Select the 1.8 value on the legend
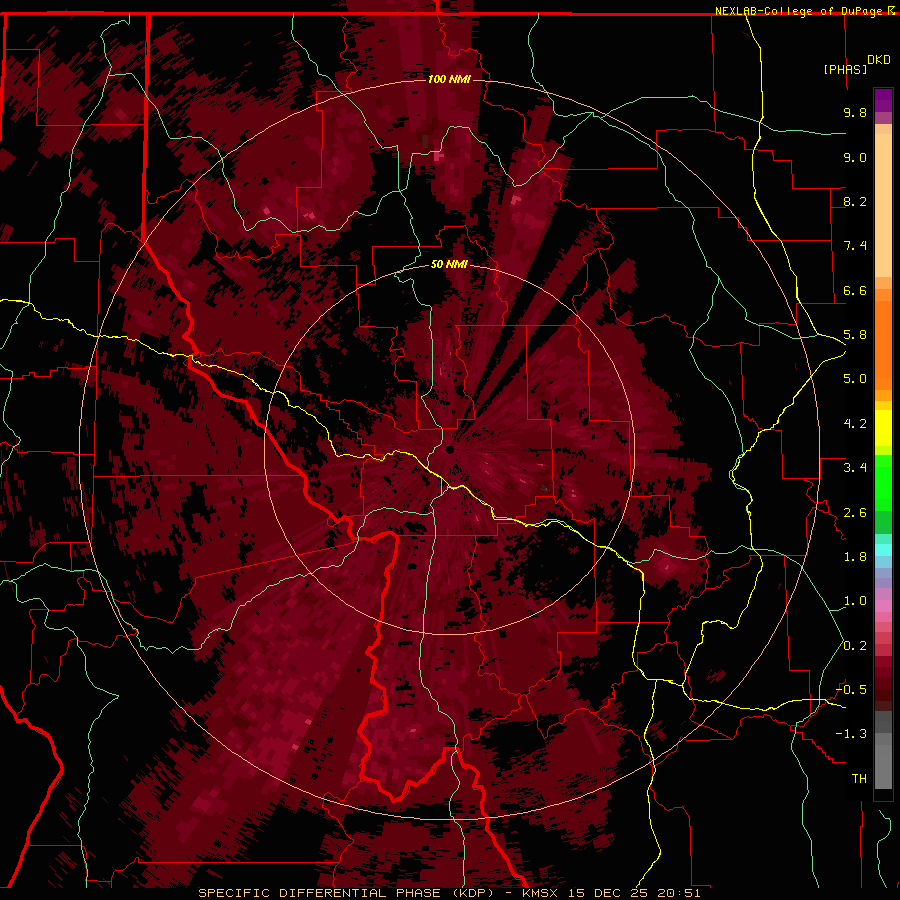This screenshot has width=900, height=900. (x=855, y=557)
